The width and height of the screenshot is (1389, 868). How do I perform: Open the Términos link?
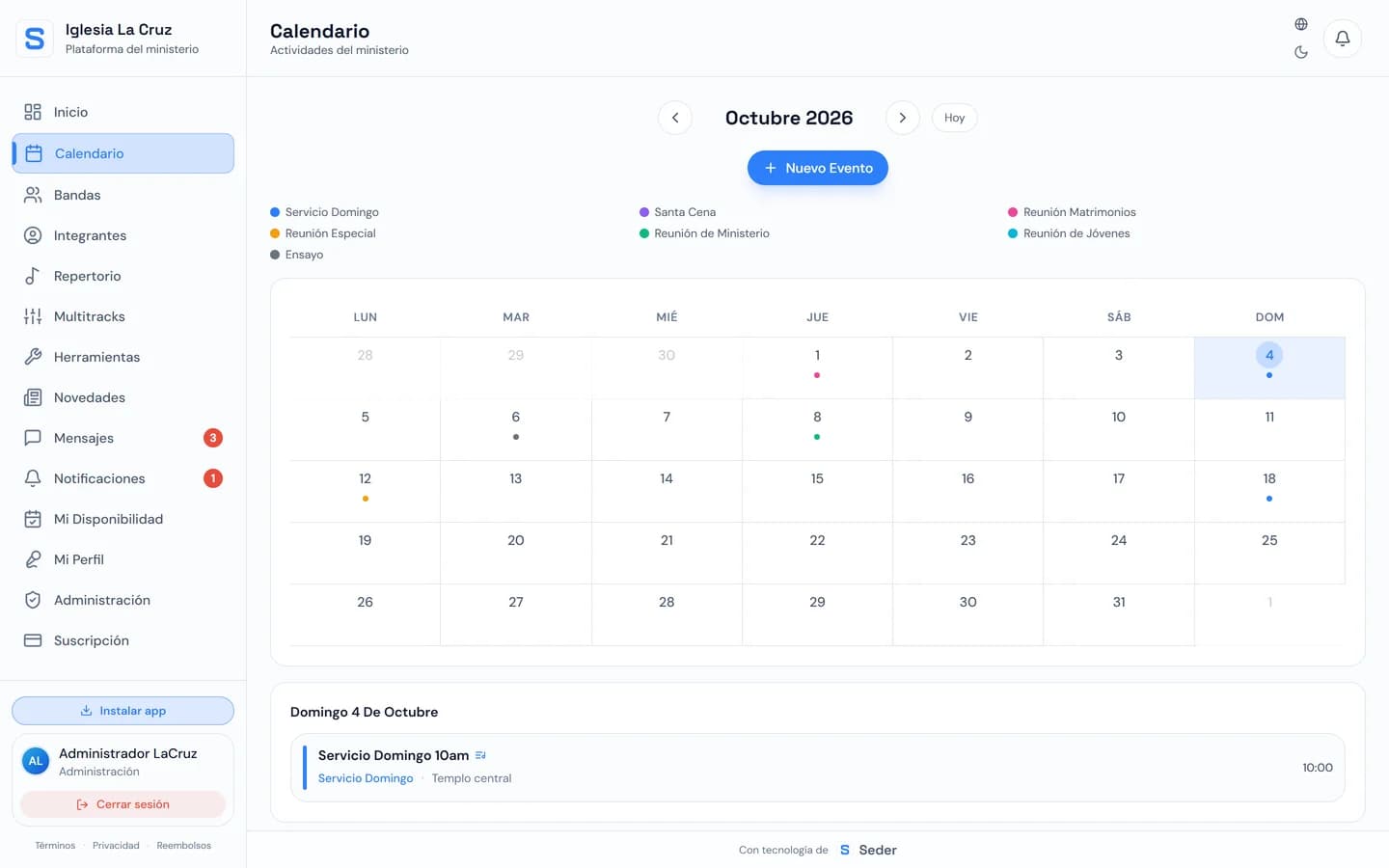pyautogui.click(x=55, y=846)
